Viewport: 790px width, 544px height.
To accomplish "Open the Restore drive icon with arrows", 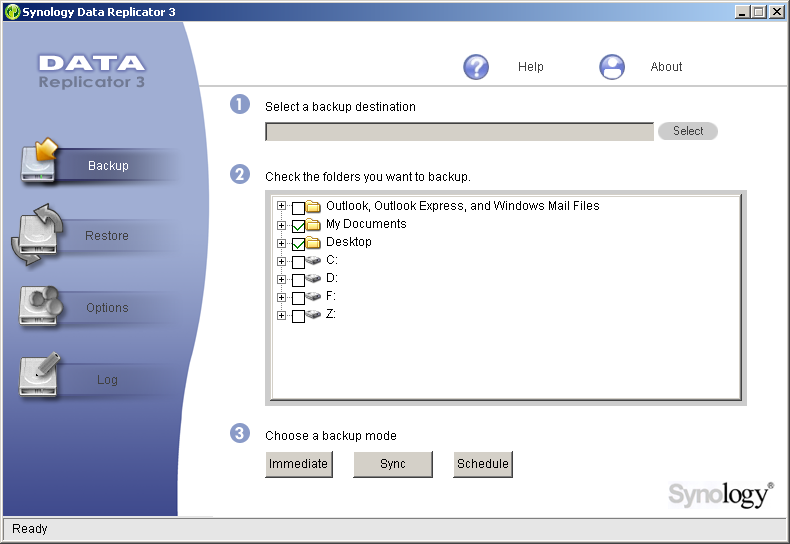I will 36,234.
